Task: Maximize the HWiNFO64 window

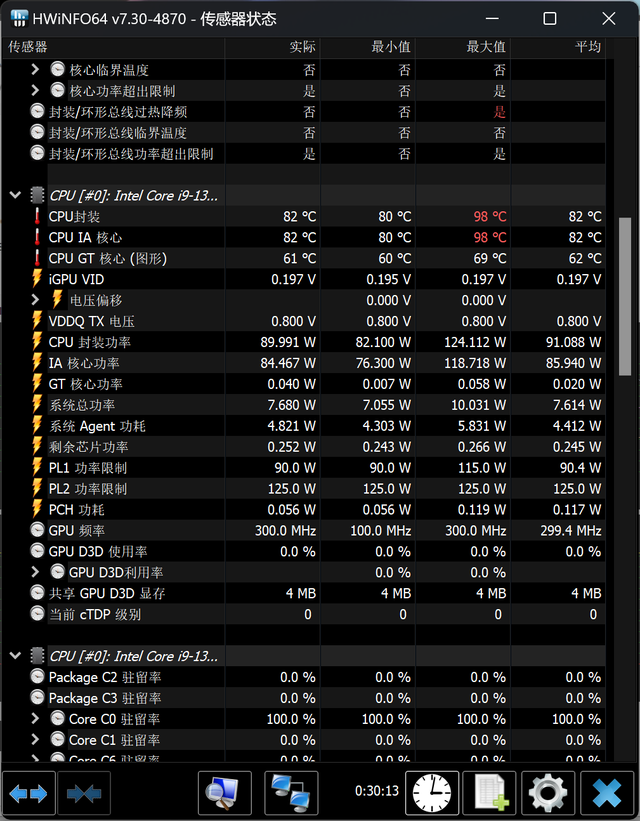Action: coord(549,18)
